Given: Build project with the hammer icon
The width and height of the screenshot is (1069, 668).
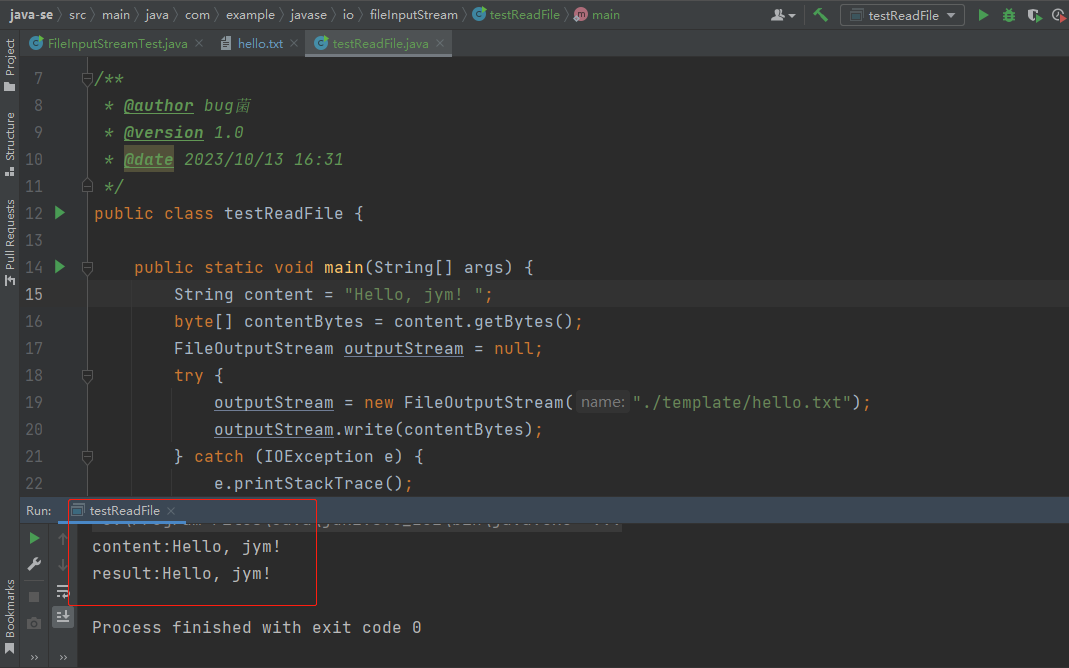Looking at the screenshot, I should tap(821, 14).
